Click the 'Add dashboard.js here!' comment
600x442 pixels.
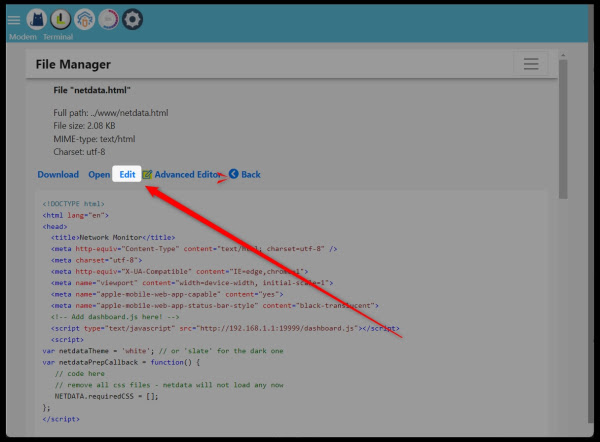click(x=115, y=317)
